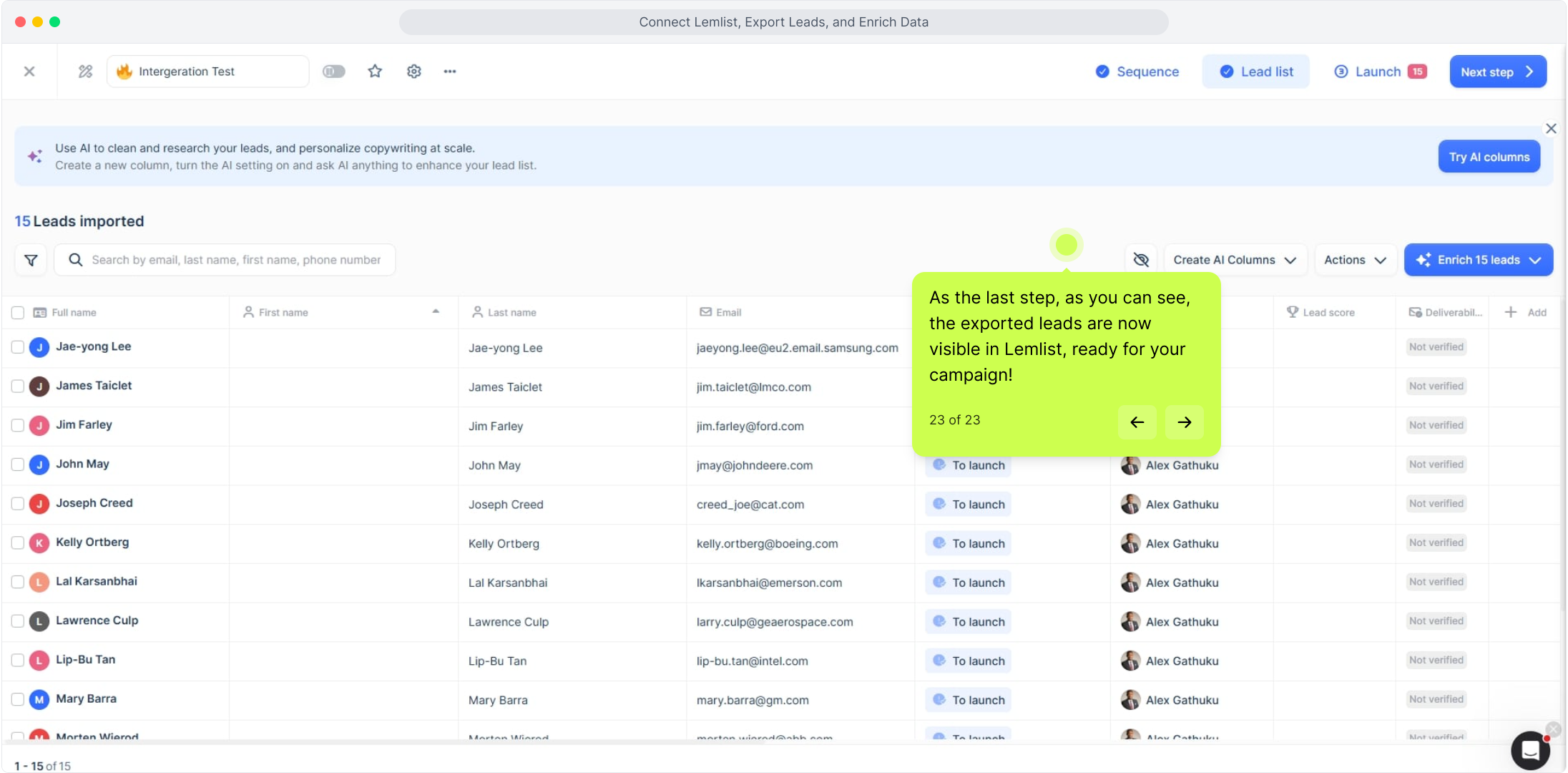Focus the lead search field
Screen dimensions: 1568x773
(x=225, y=260)
